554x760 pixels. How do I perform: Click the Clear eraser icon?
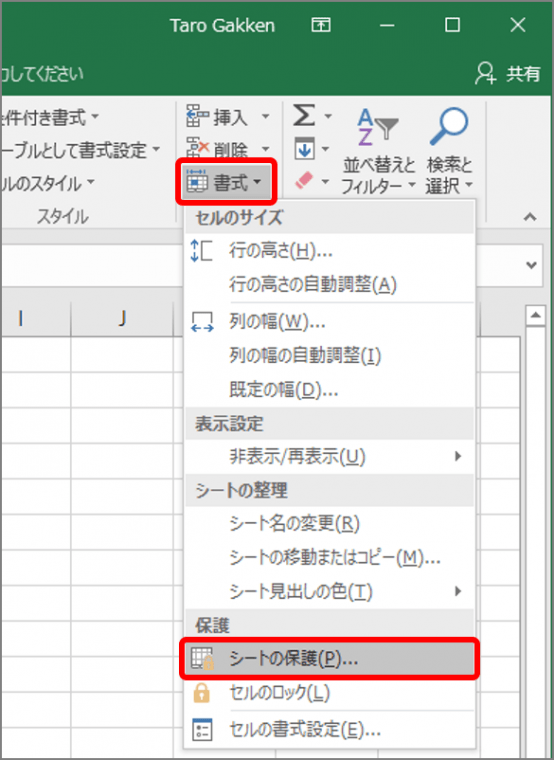click(x=304, y=181)
